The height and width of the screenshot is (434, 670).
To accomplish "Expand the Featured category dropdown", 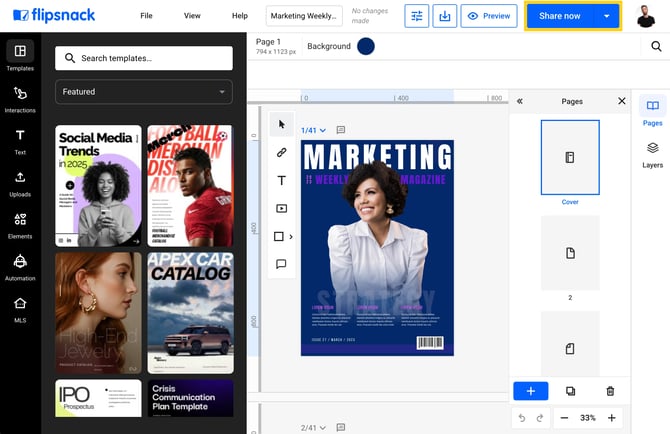I will tap(144, 92).
